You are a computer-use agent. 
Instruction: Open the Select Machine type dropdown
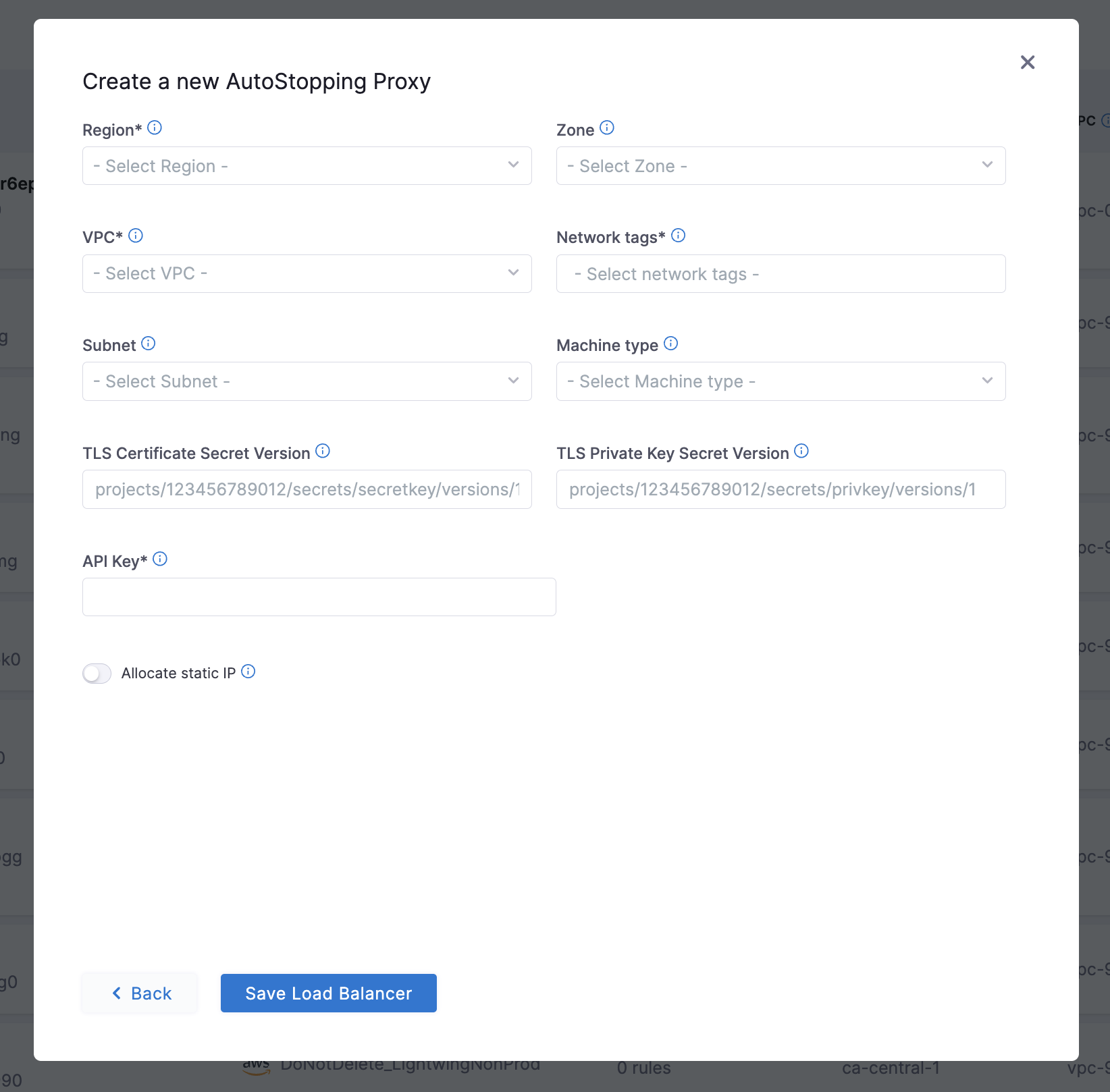(x=781, y=381)
